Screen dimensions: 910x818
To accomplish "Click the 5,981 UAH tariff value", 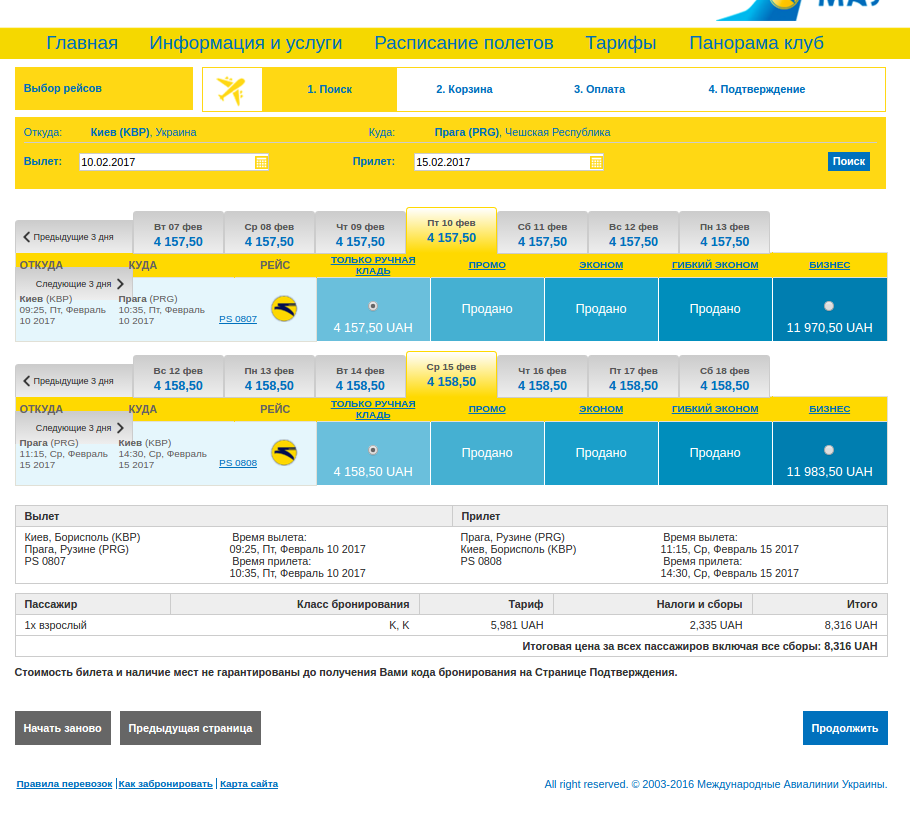I will coord(517,625).
